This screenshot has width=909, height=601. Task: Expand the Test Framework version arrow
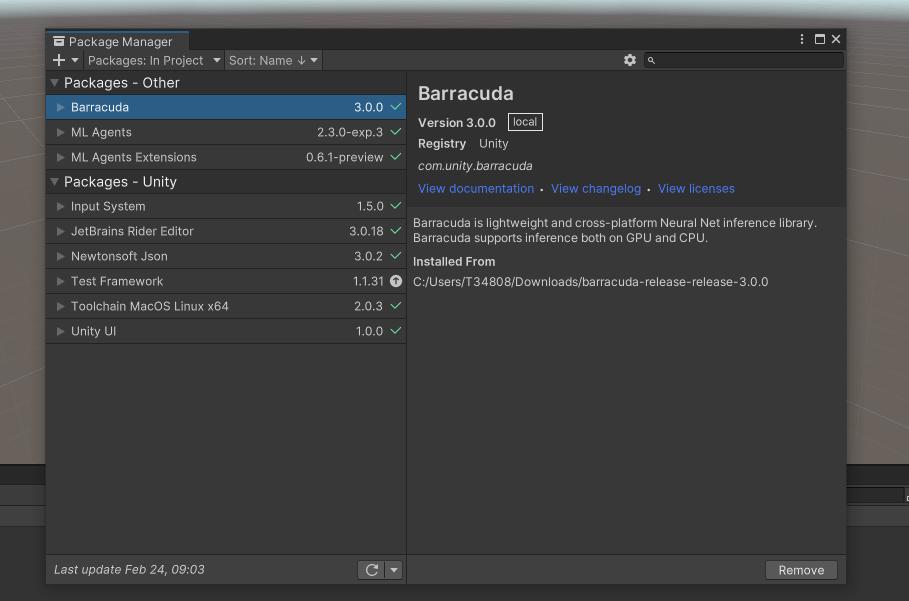[x=60, y=281]
